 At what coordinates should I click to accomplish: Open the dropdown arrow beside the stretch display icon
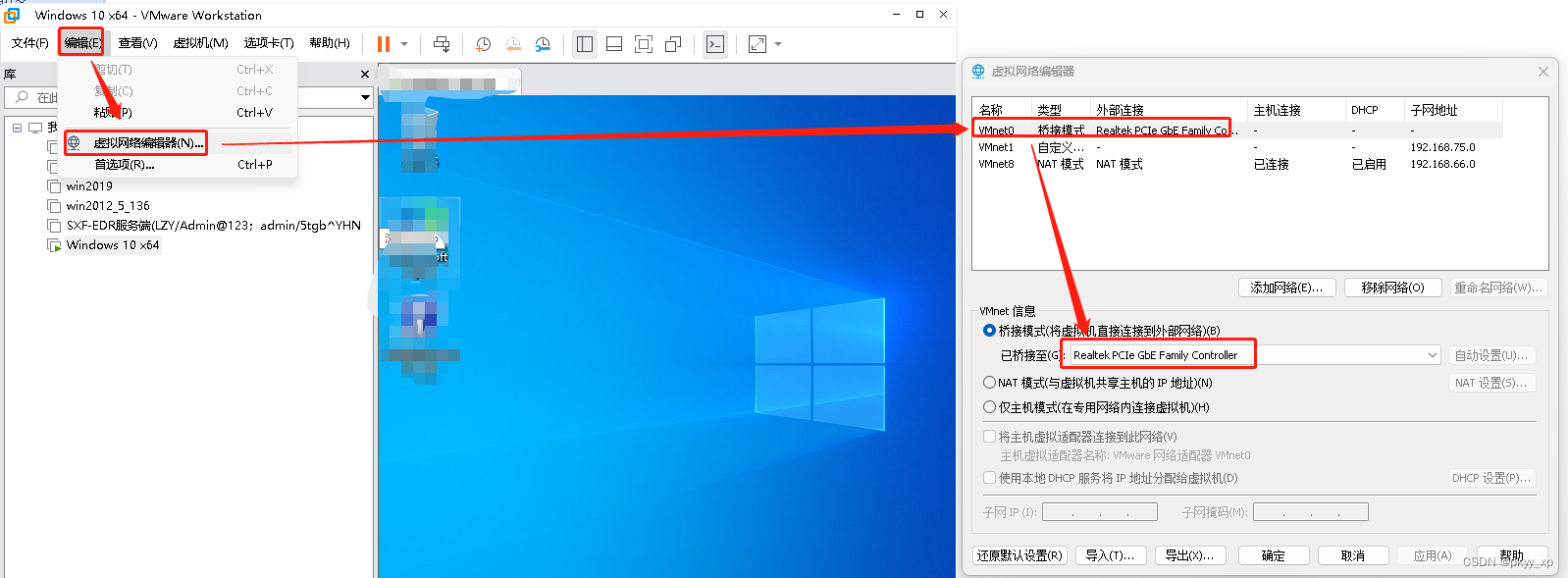click(x=778, y=44)
